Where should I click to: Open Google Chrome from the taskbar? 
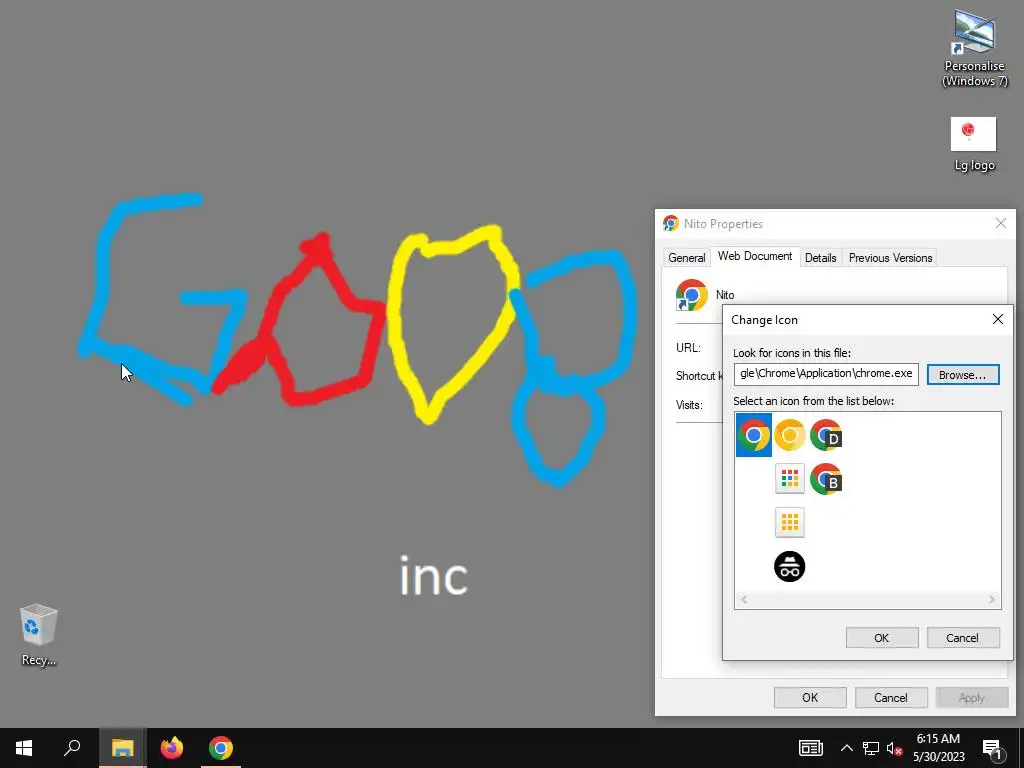click(x=221, y=748)
